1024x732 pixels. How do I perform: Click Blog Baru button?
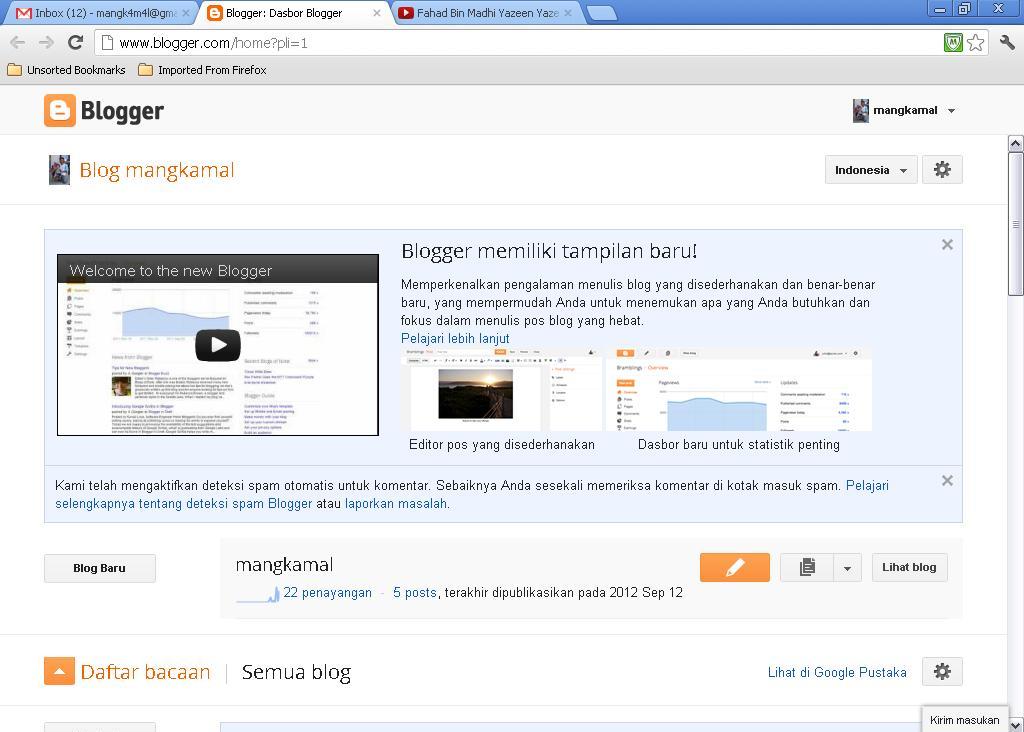click(99, 568)
